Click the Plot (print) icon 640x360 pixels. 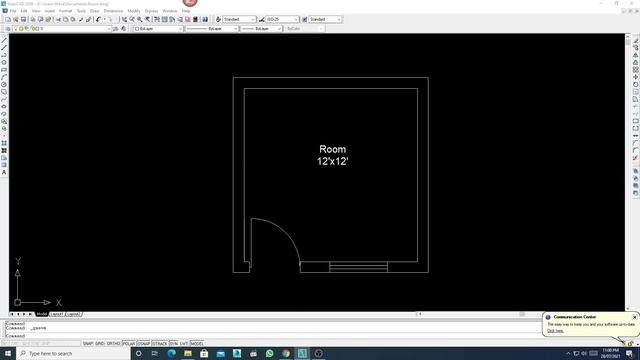[33, 20]
